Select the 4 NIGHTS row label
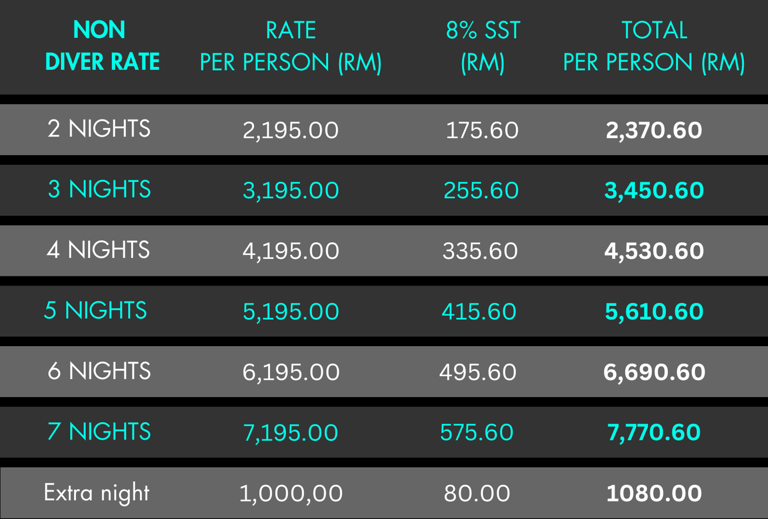This screenshot has height=519, width=768. 99,250
